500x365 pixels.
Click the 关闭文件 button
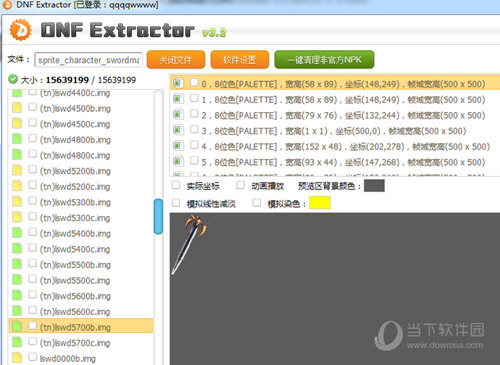click(176, 60)
